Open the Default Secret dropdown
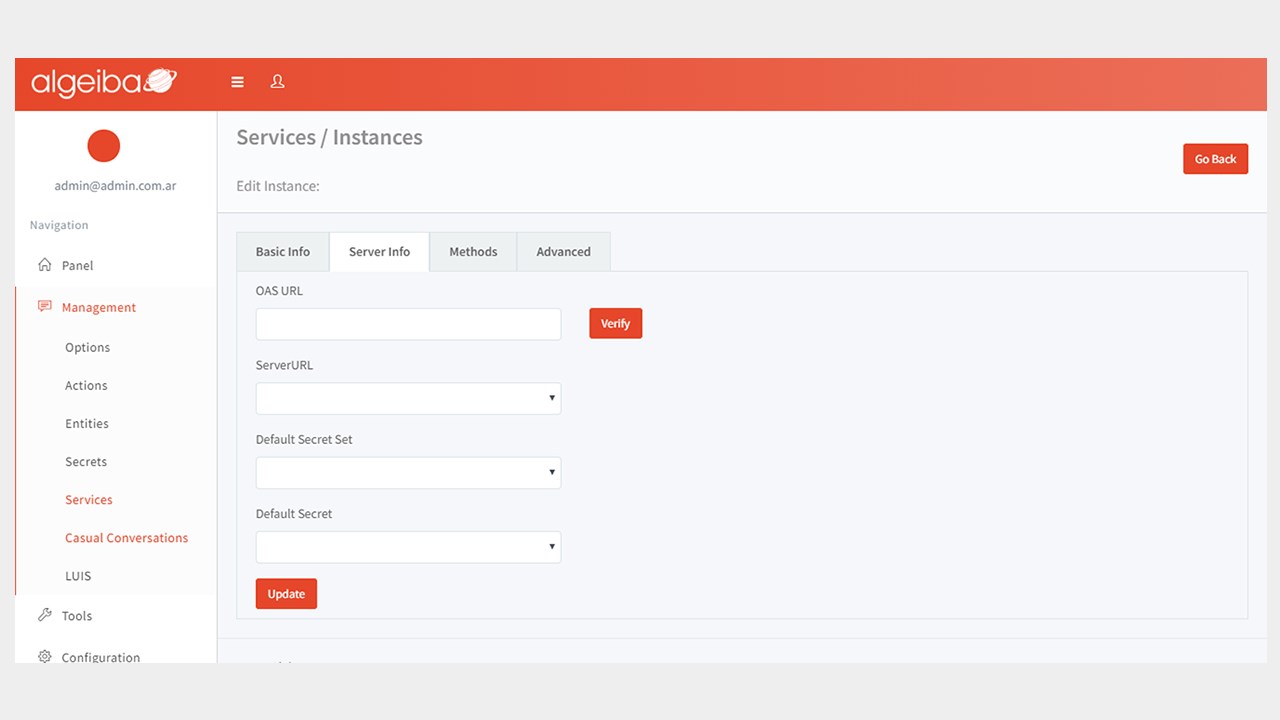This screenshot has height=720, width=1280. 408,546
